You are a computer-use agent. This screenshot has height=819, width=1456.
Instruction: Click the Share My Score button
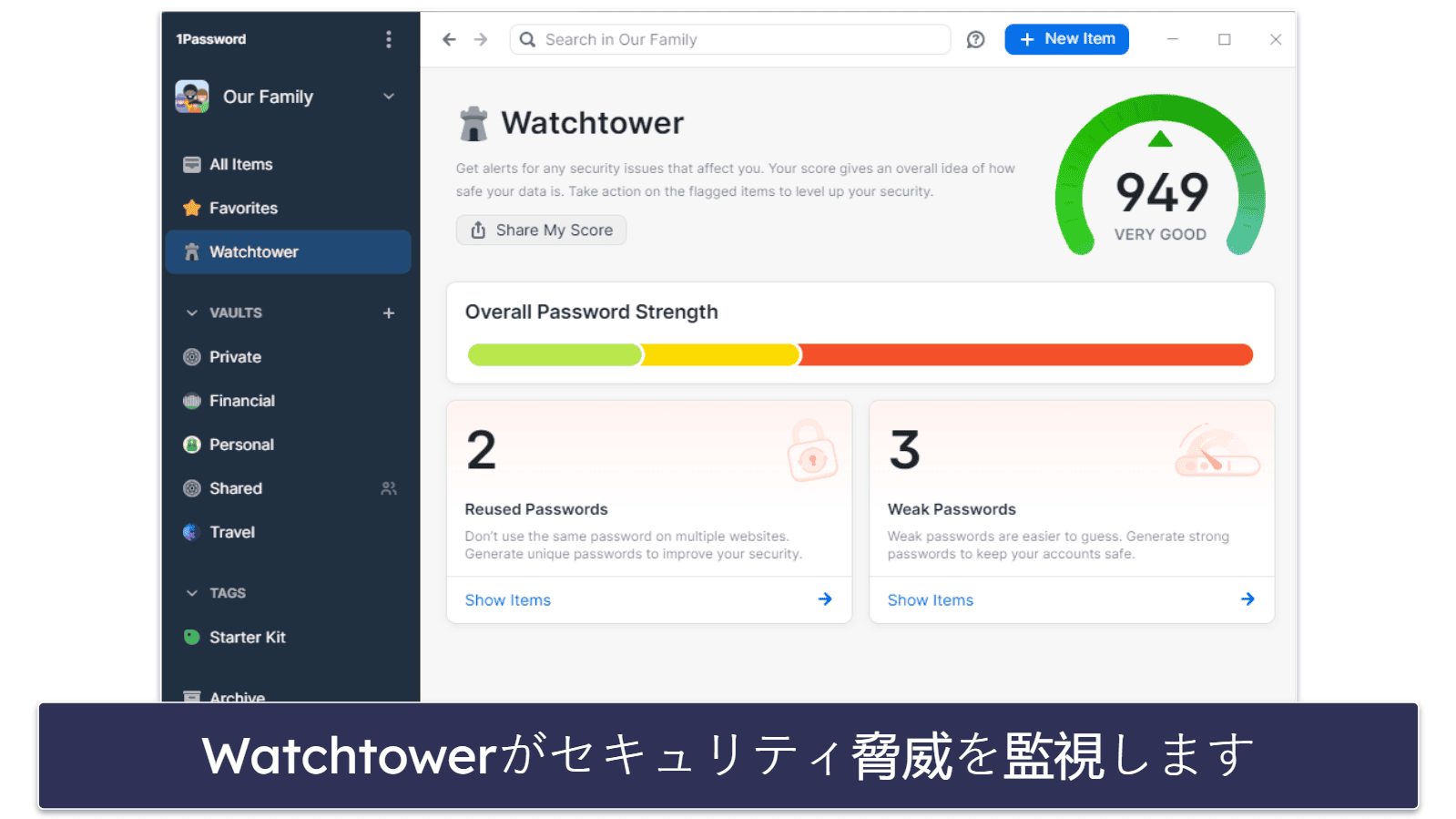(x=541, y=230)
